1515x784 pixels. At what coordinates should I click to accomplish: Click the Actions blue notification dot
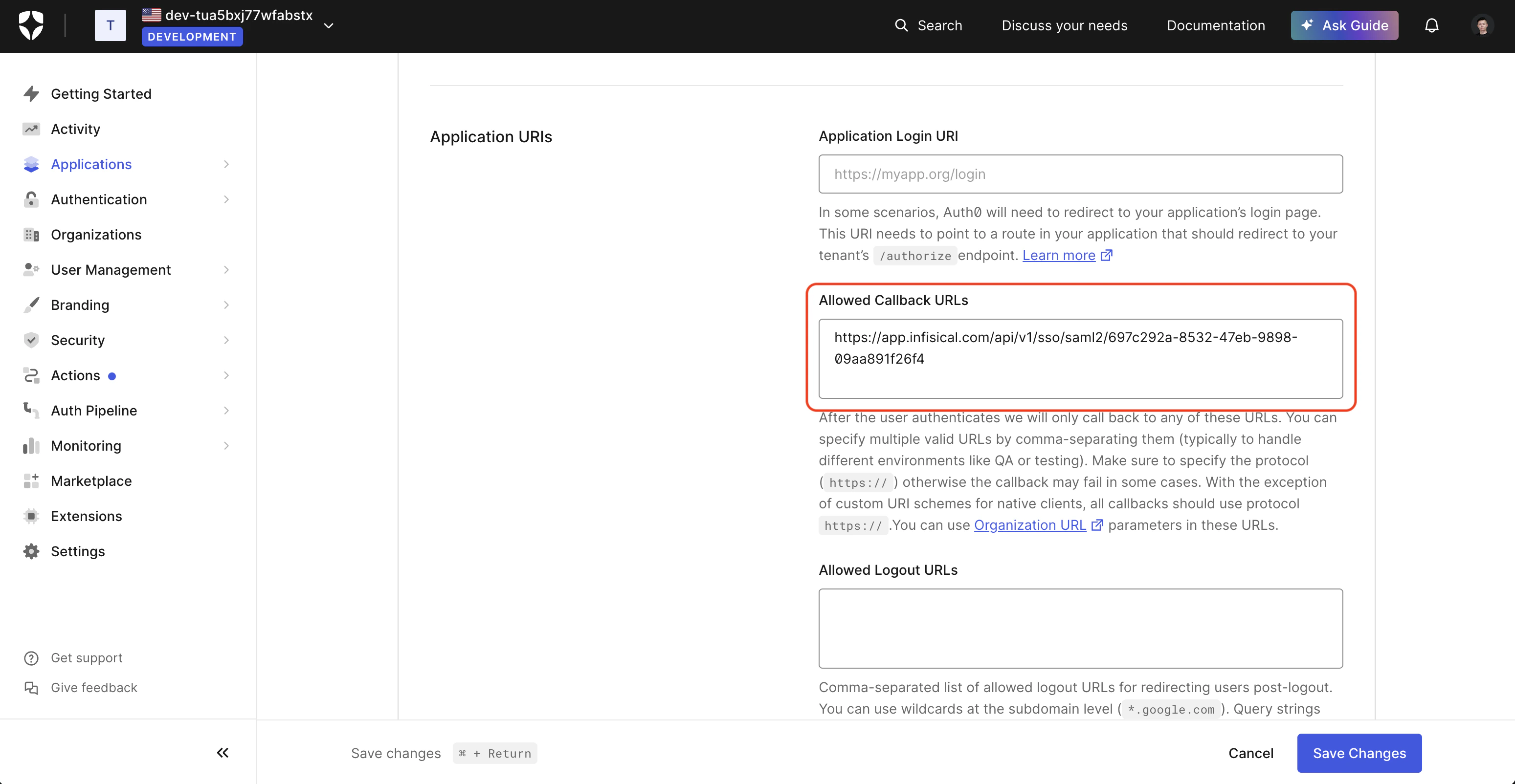point(112,376)
